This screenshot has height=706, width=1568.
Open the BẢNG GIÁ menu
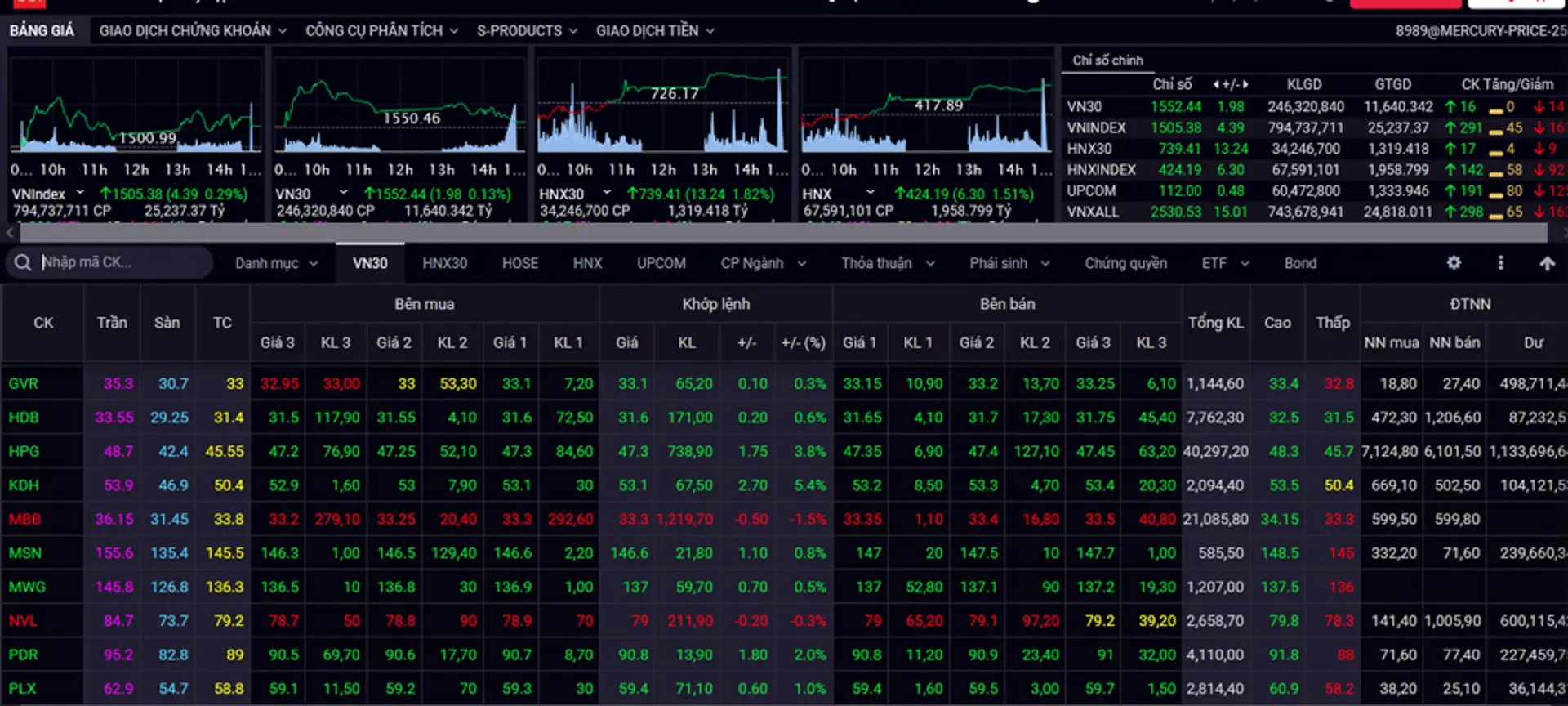pos(42,30)
